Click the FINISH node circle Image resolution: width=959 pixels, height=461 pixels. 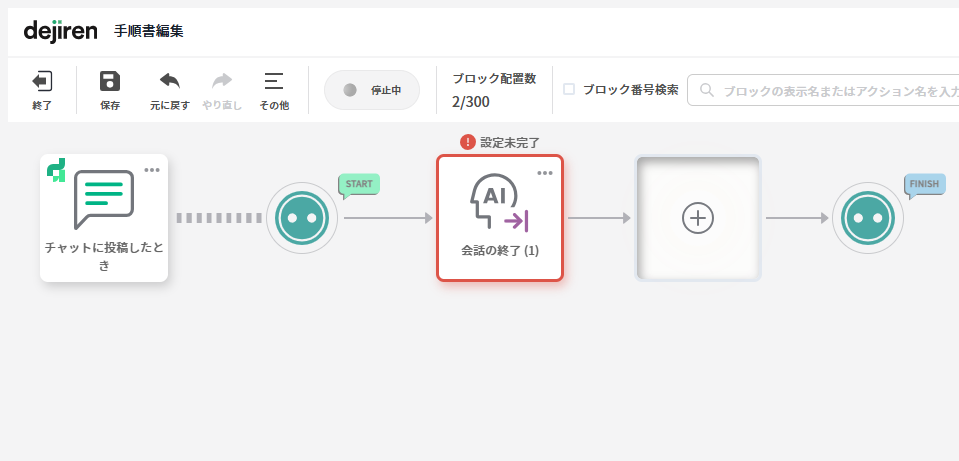click(867, 218)
